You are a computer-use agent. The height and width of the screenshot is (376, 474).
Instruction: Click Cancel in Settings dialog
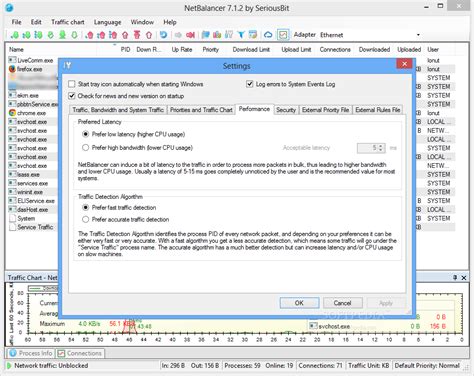pyautogui.click(x=342, y=303)
